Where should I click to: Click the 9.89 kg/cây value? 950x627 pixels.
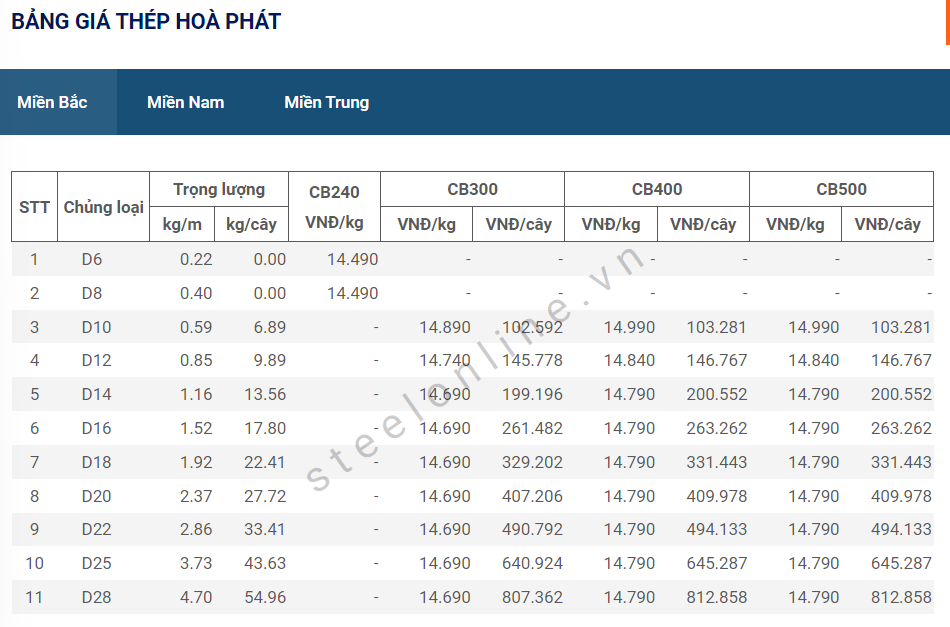(x=270, y=360)
